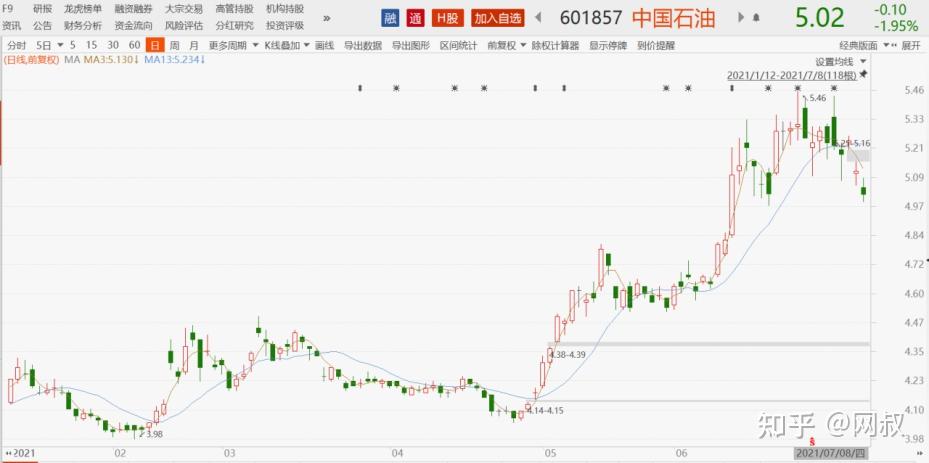Click the 区间统计 range statistics button

[459, 45]
